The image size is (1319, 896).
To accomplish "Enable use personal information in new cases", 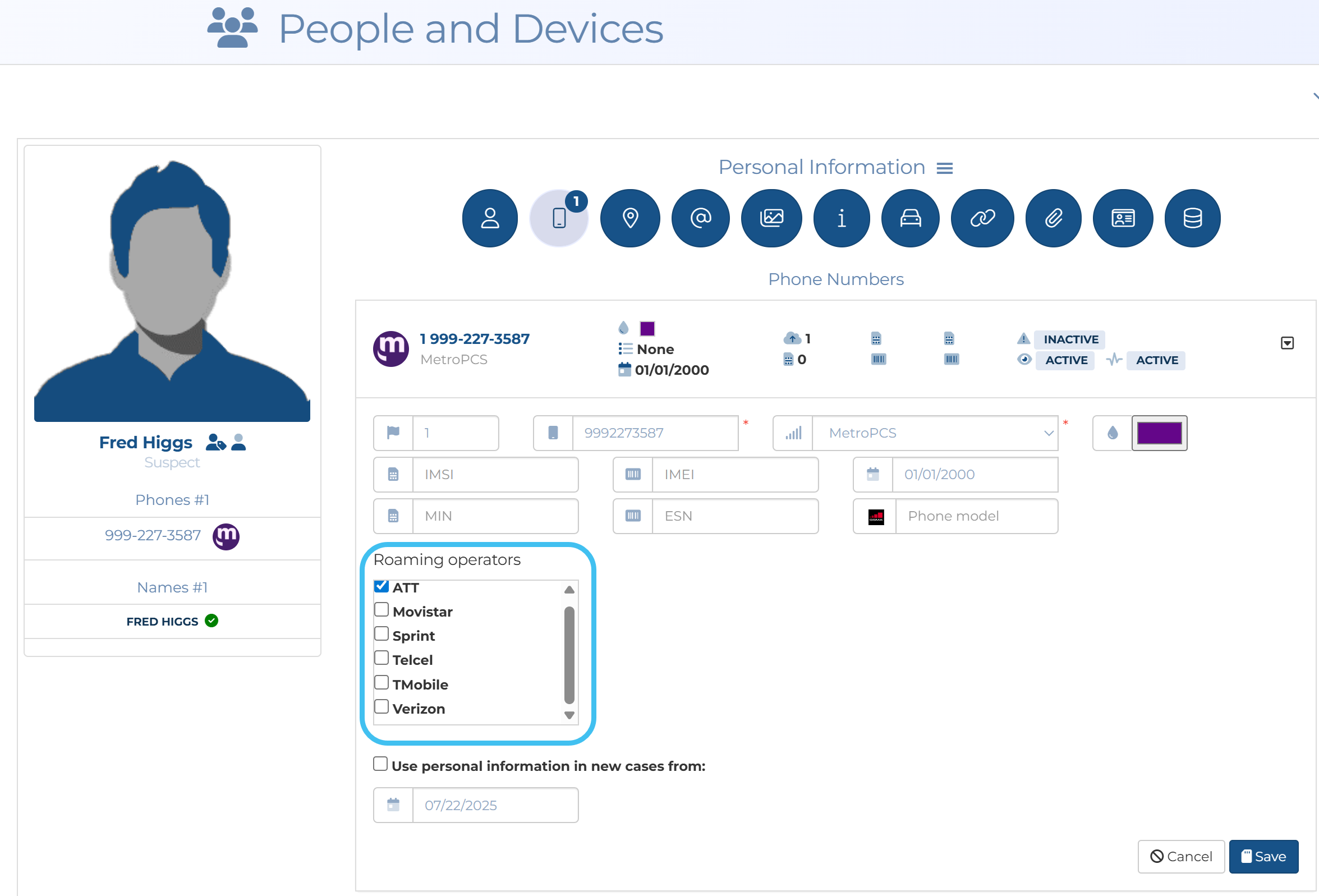I will coord(380,764).
